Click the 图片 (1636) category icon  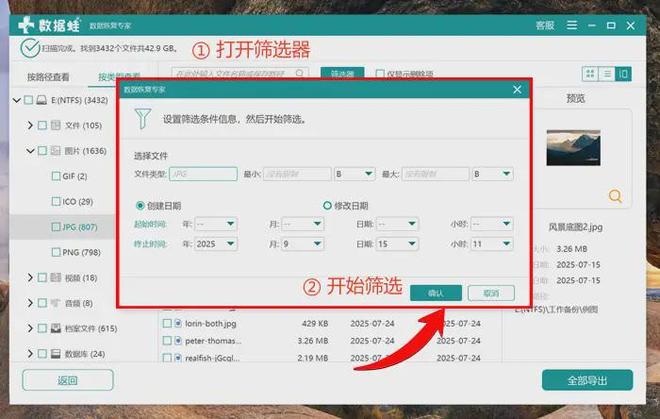point(56,150)
